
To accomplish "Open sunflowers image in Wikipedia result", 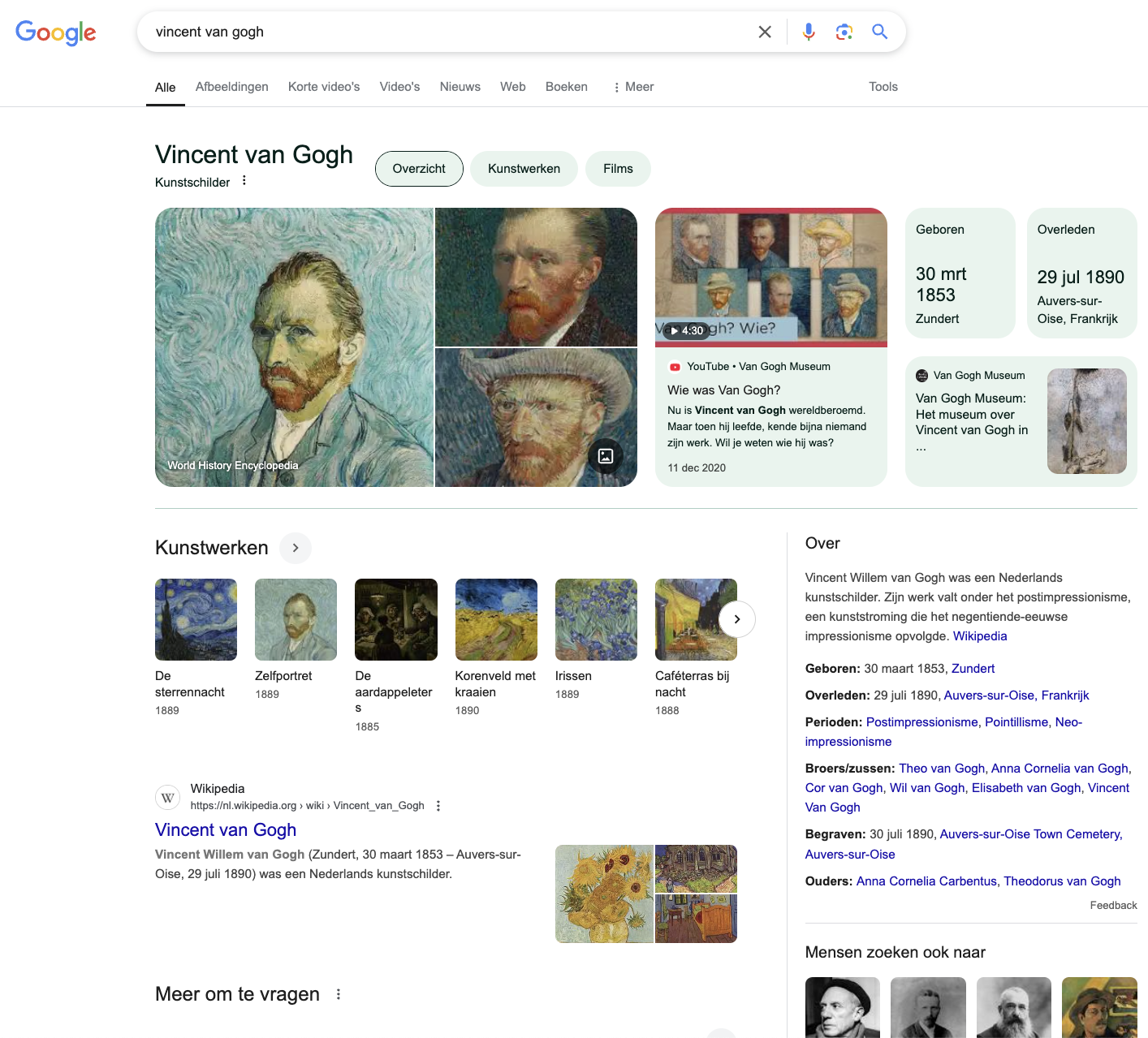I will (x=604, y=894).
